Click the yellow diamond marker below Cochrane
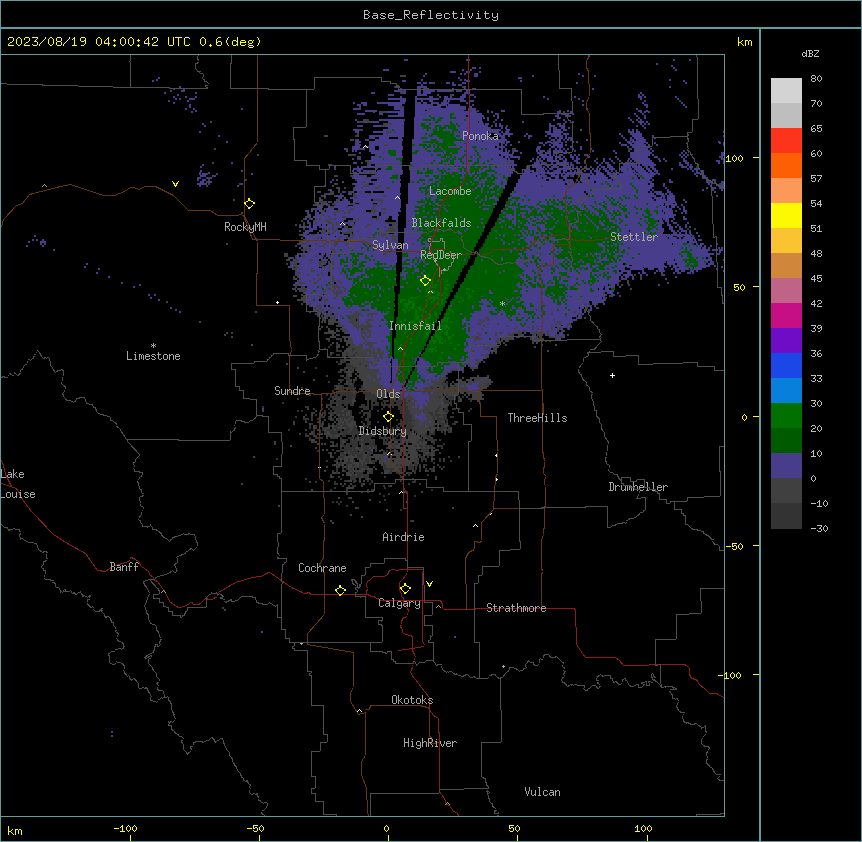Viewport: 862px width, 842px height. click(x=340, y=590)
